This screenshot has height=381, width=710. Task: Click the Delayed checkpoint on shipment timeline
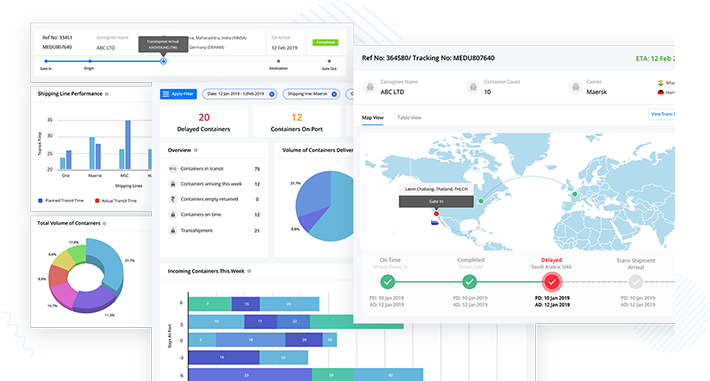coord(552,282)
